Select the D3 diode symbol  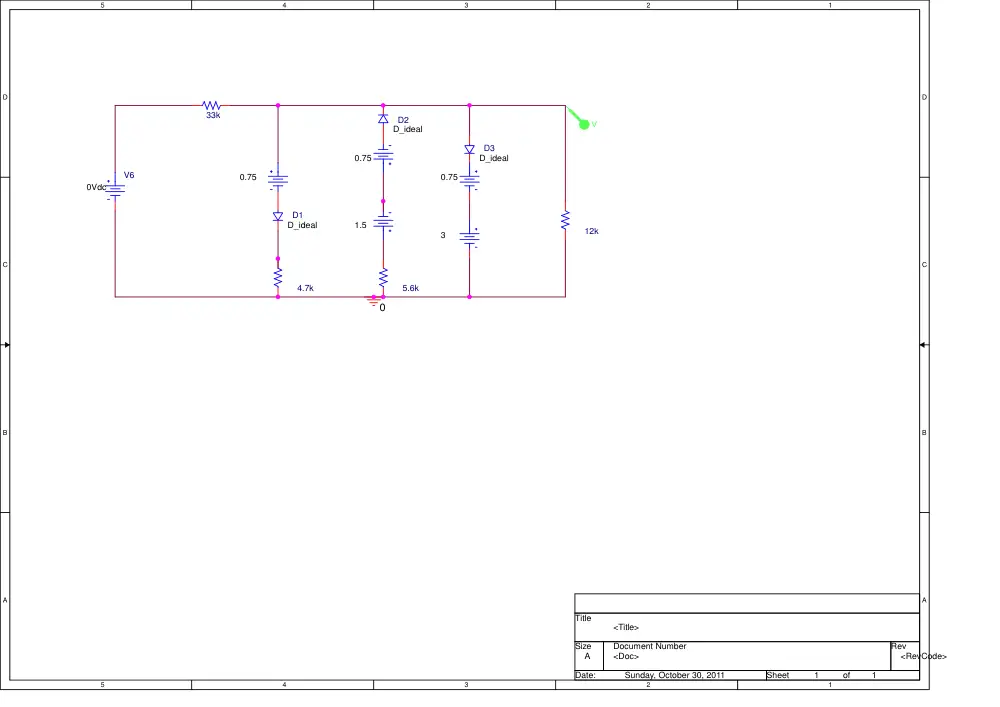(469, 149)
